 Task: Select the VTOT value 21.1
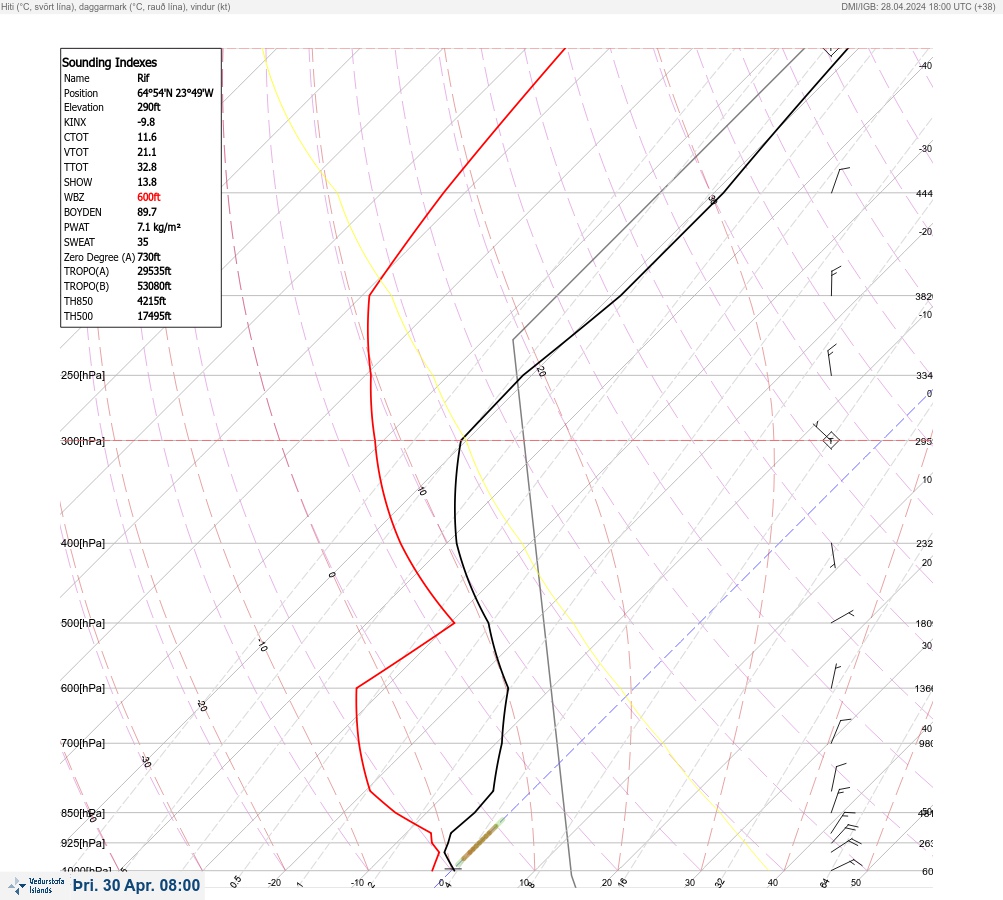point(146,152)
